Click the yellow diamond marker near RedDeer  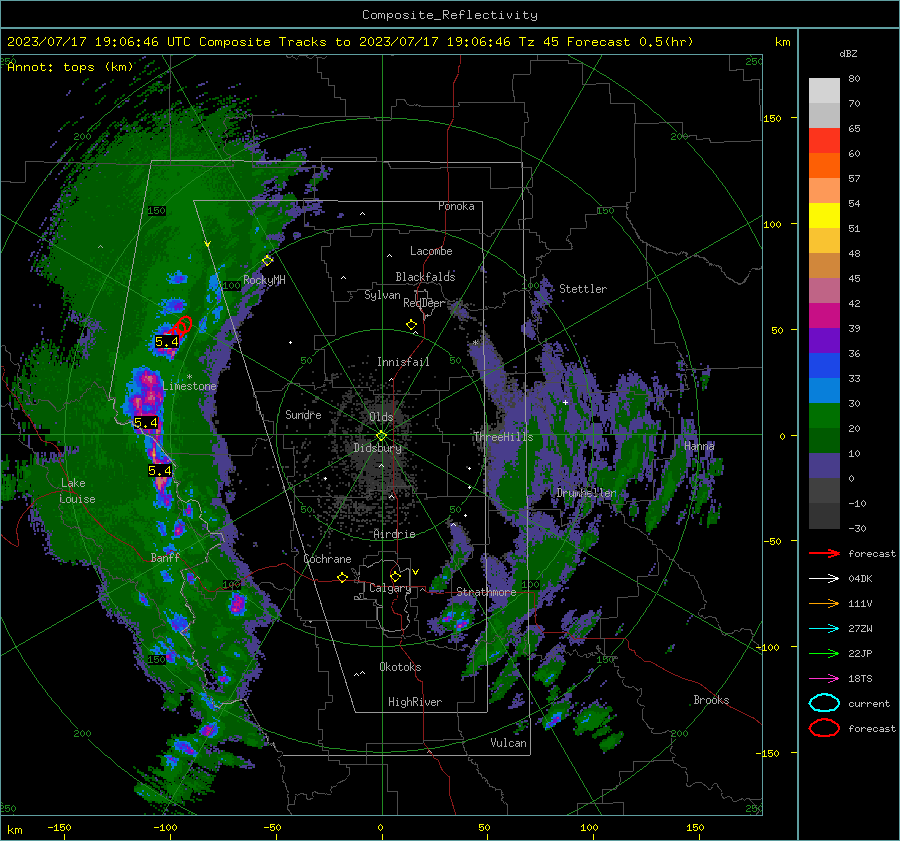point(411,325)
